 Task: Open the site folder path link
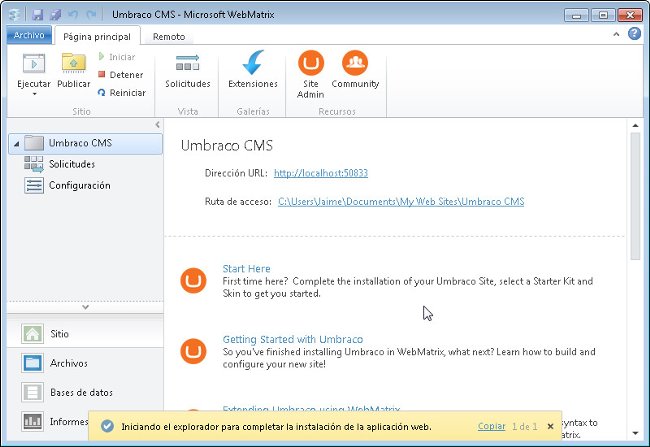[x=401, y=202]
